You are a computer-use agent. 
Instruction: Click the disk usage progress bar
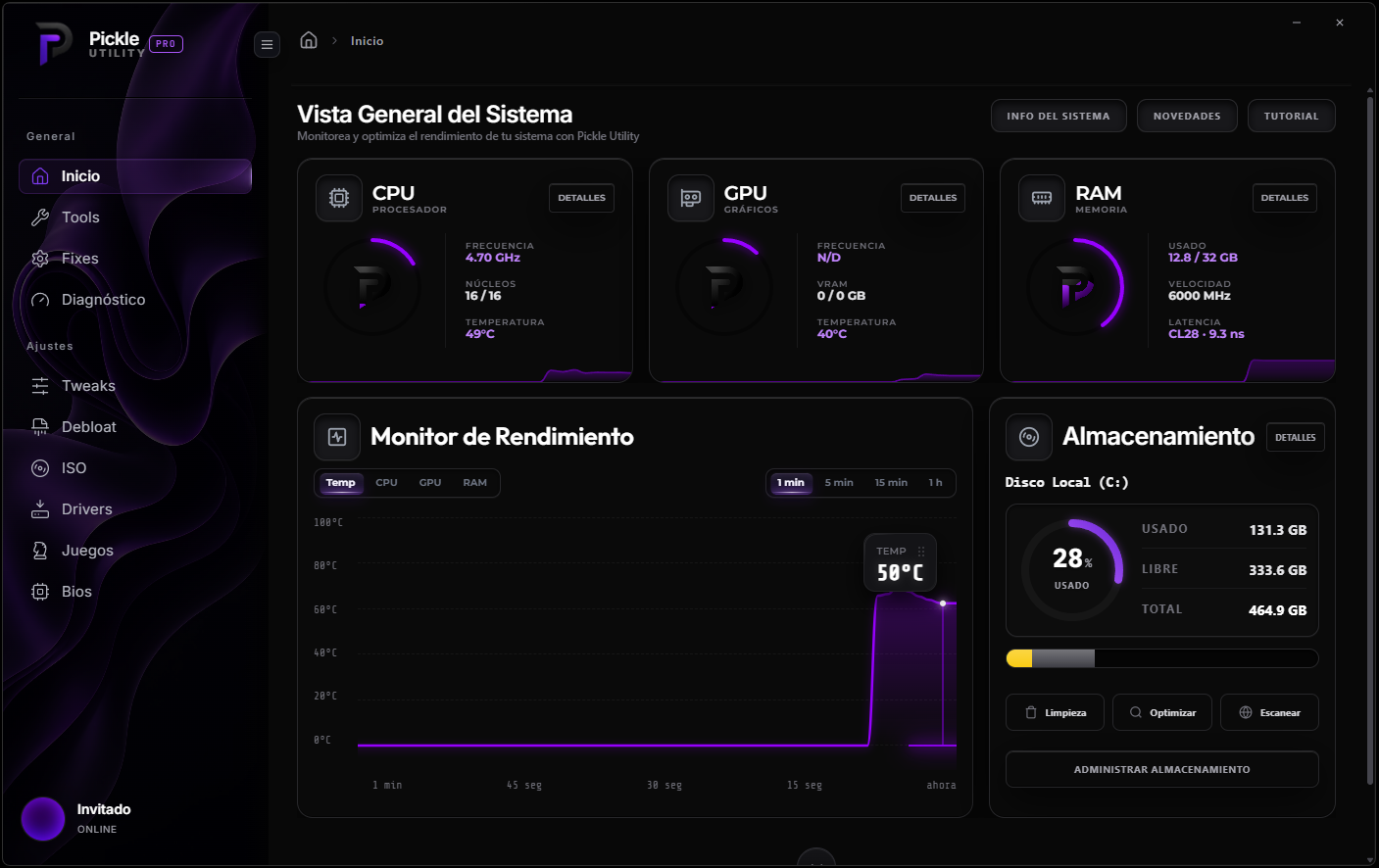click(1162, 658)
